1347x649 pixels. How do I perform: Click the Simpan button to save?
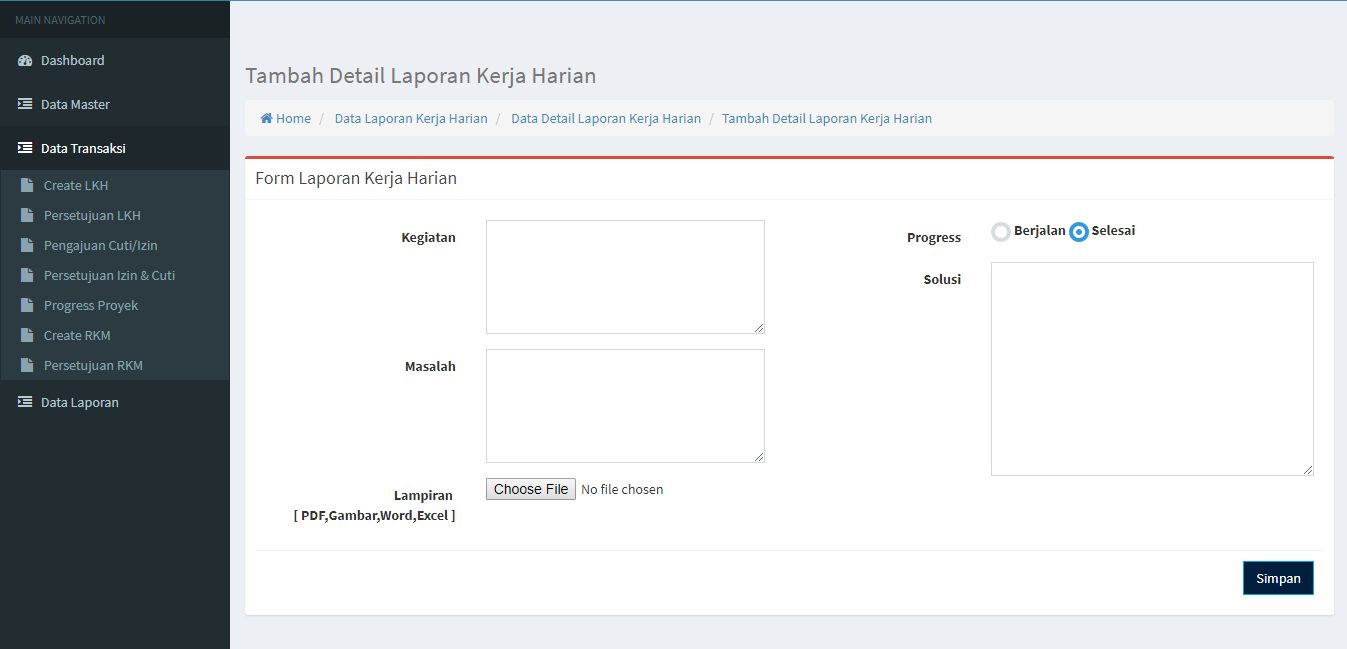click(1278, 577)
